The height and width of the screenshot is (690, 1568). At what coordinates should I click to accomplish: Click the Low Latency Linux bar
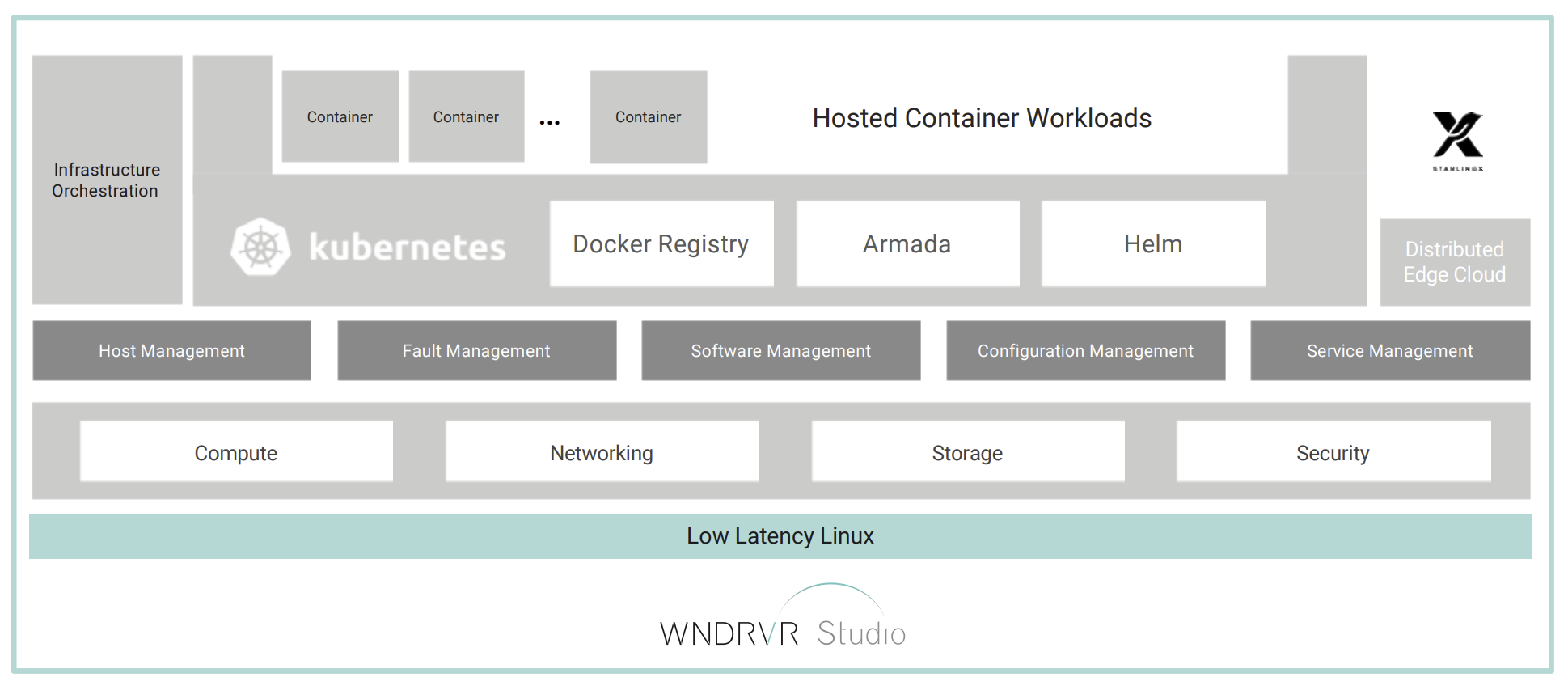780,536
